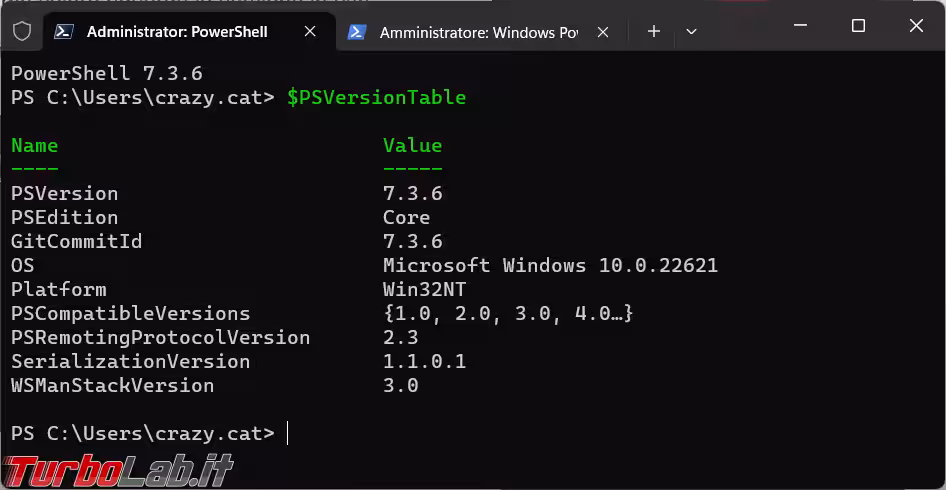
Task: Click the blue Windows PowerShell tab icon
Action: (x=357, y=32)
